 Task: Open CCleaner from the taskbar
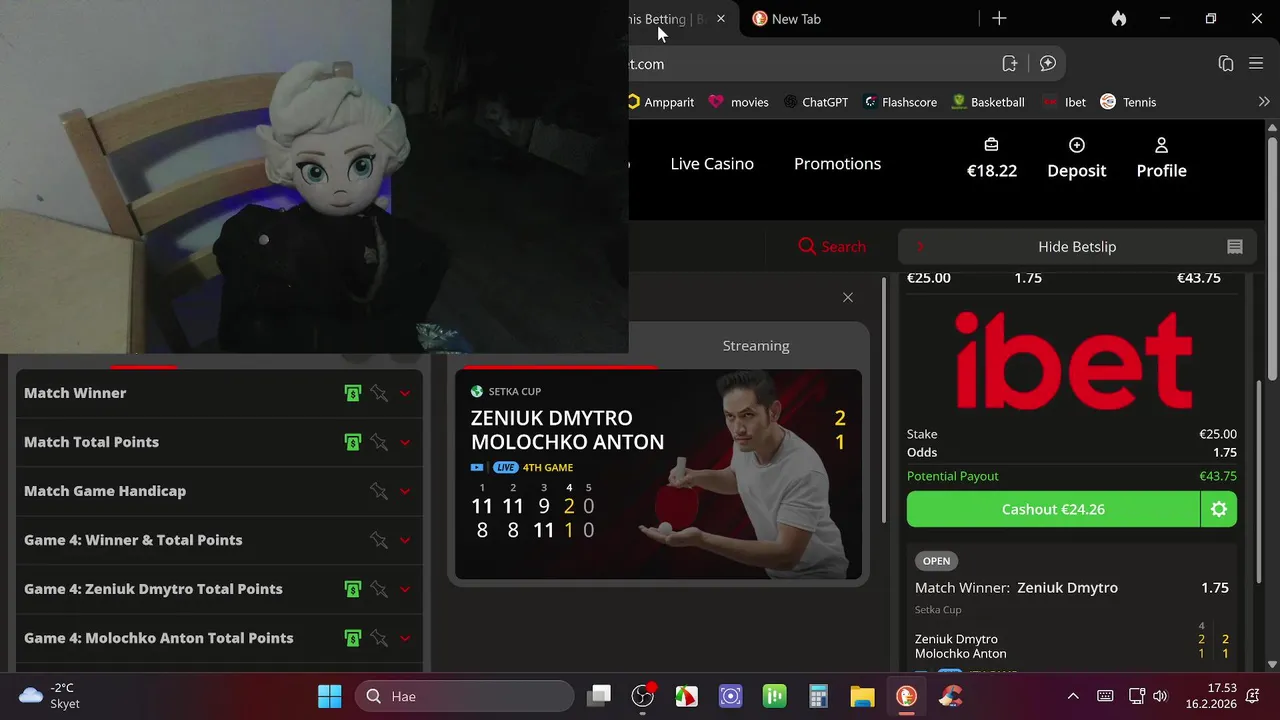pos(950,696)
